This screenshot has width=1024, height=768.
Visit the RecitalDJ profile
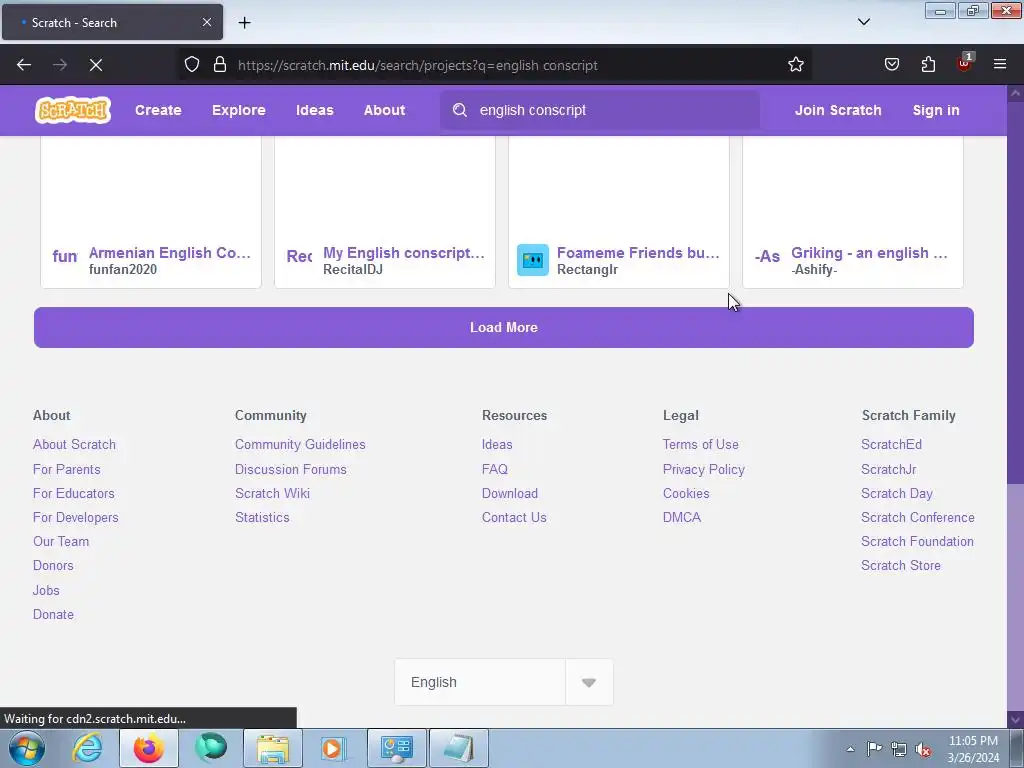coord(353,269)
